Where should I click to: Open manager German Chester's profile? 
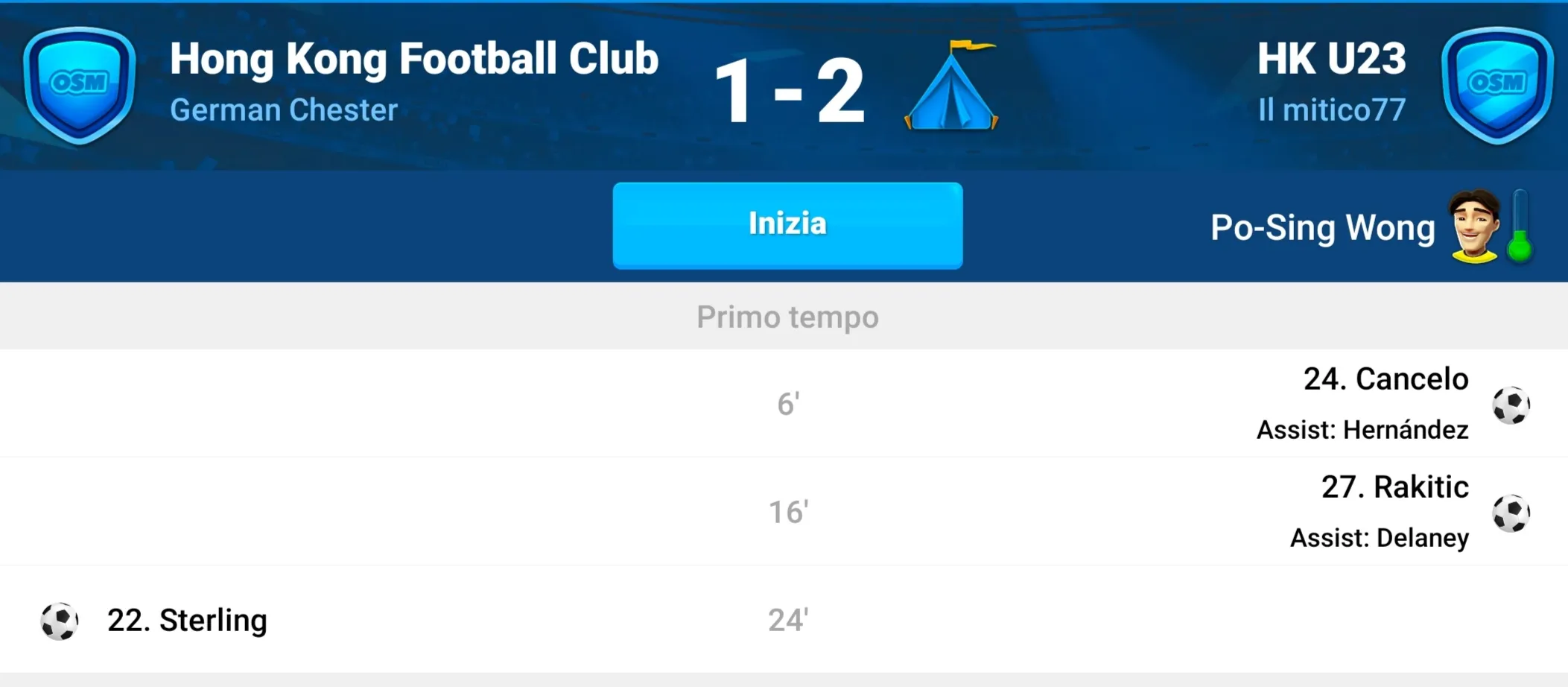tap(284, 110)
